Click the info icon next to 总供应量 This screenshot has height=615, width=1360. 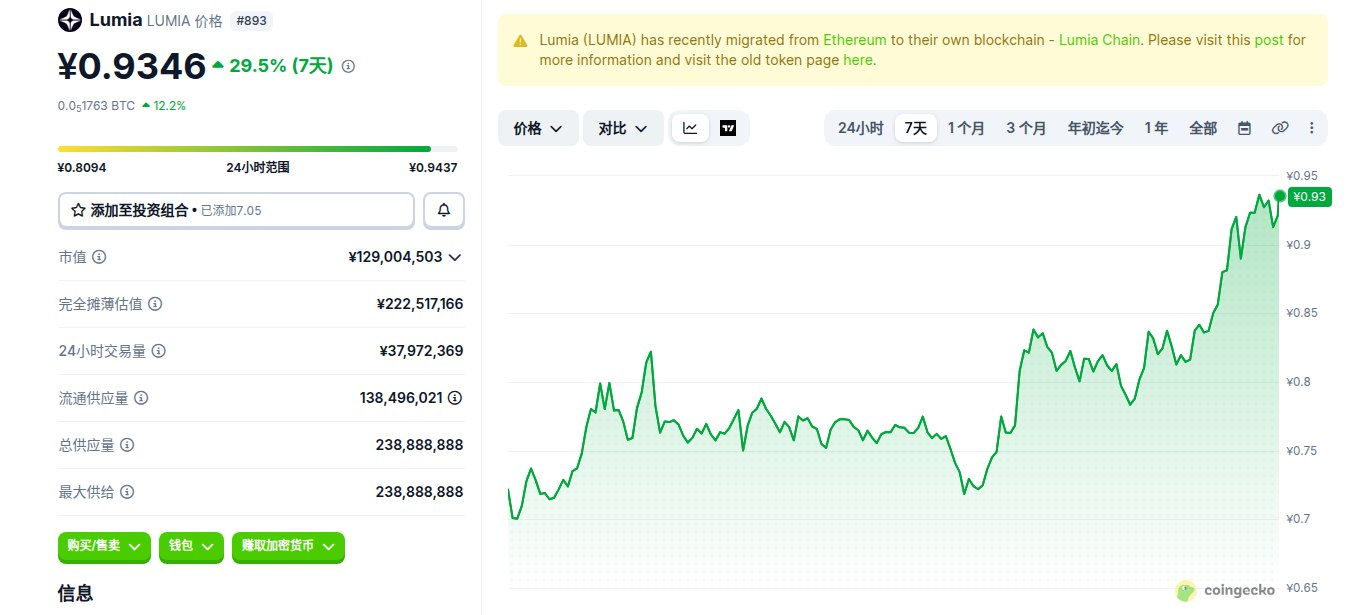pos(127,445)
